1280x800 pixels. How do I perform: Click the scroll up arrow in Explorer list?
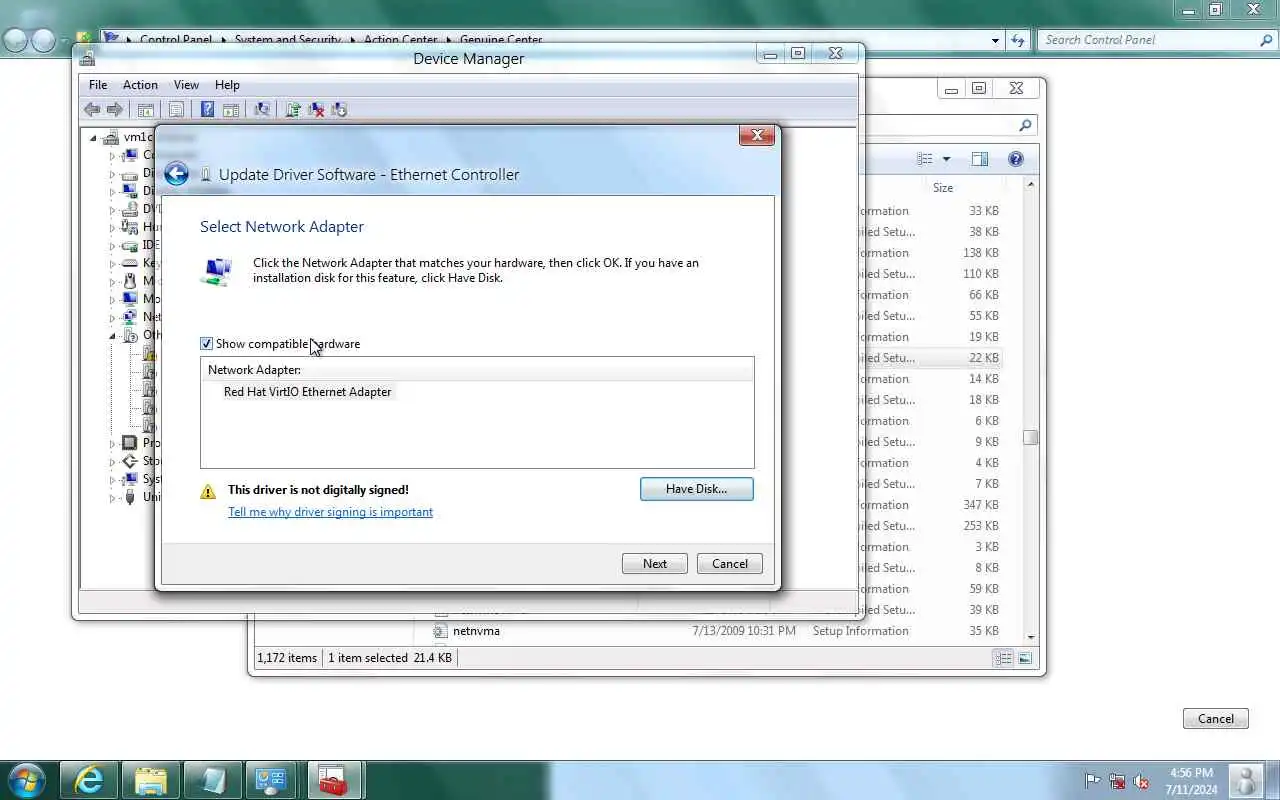point(1030,187)
